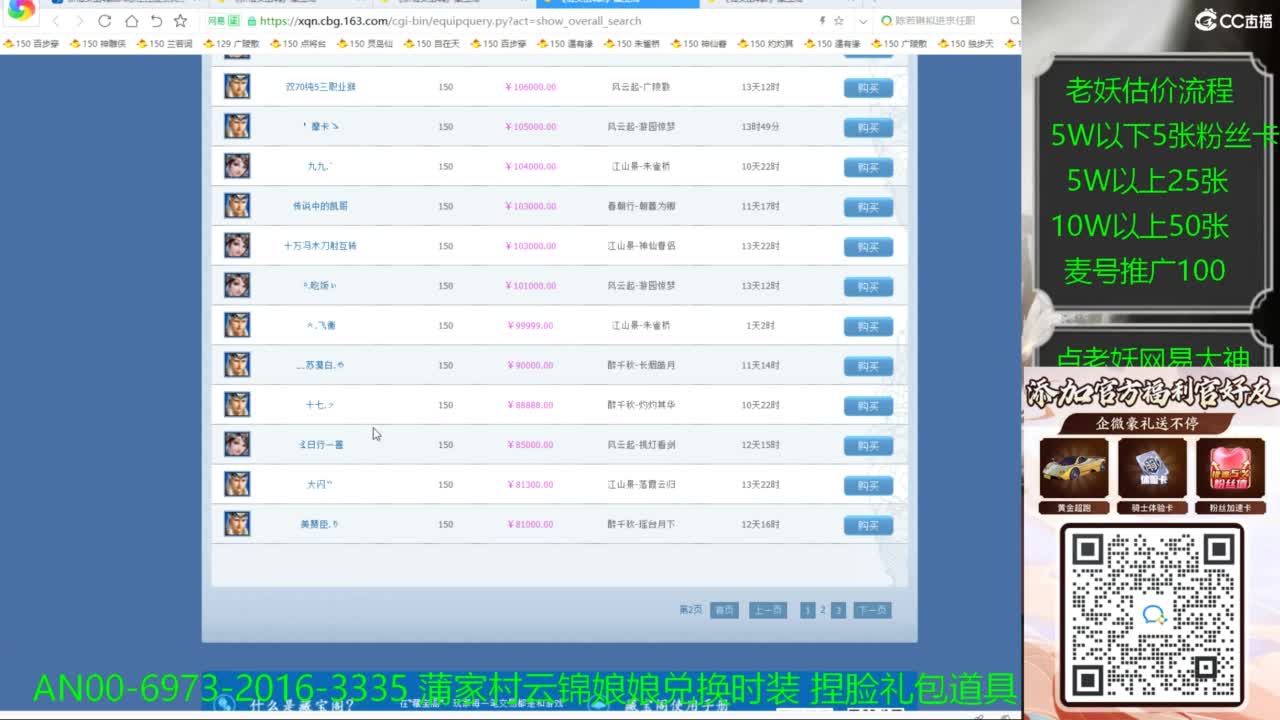The image size is (1280, 720).
Task: Jump to page 3 in pagination
Action: click(838, 610)
